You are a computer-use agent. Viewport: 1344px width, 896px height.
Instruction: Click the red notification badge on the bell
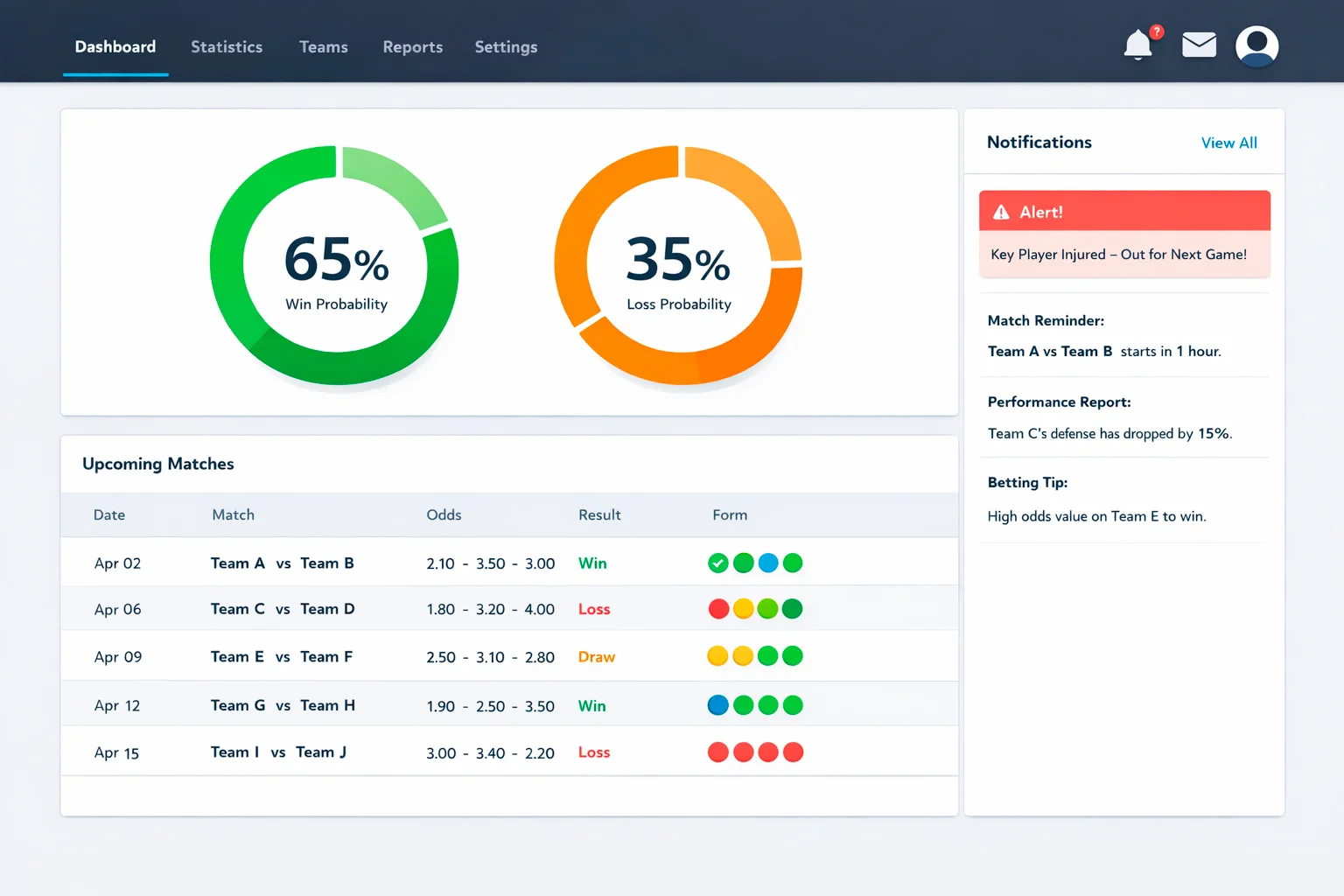point(1155,31)
